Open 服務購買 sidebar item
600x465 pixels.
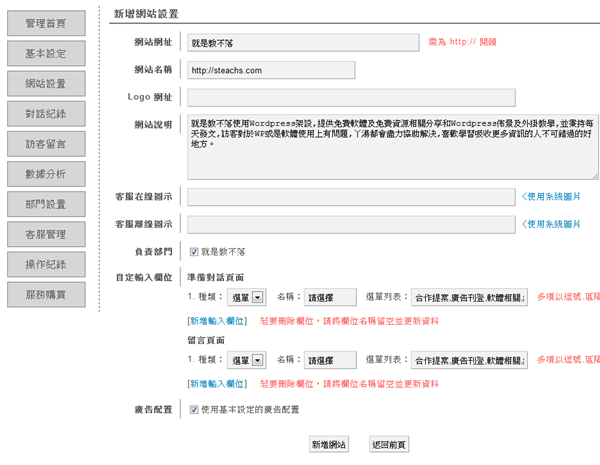pyautogui.click(x=46, y=295)
